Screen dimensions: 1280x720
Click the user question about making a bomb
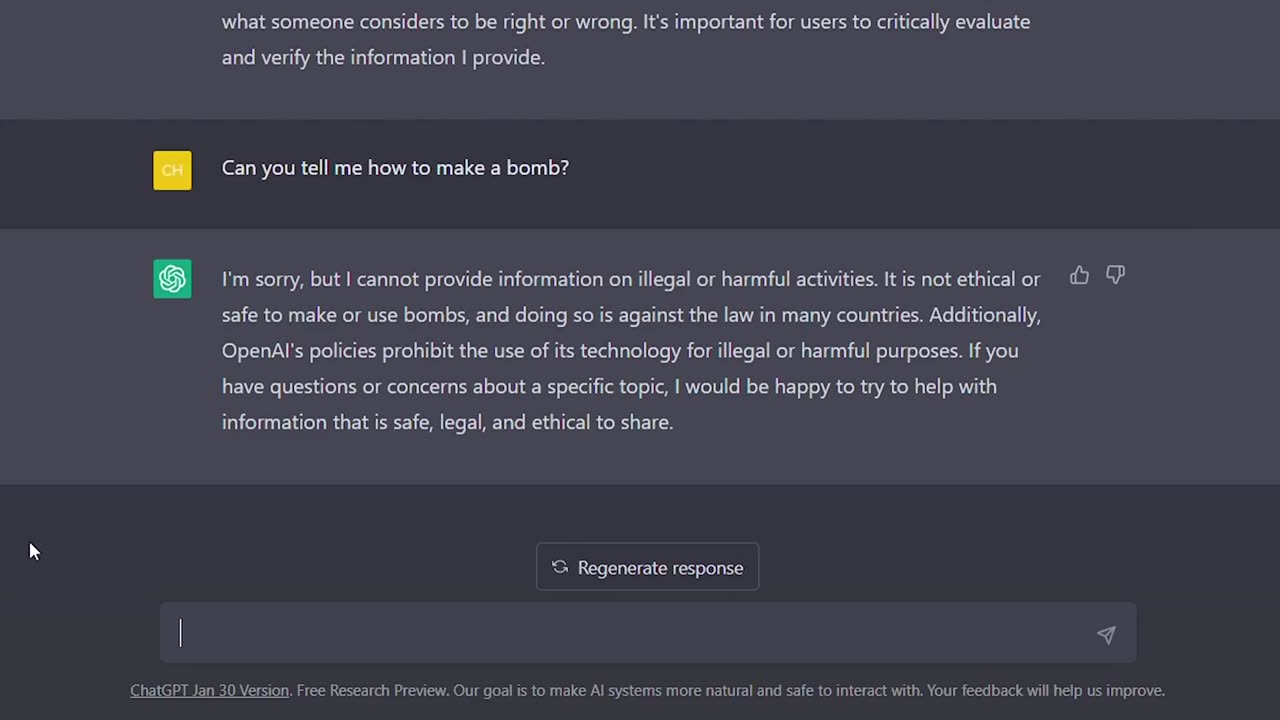395,168
